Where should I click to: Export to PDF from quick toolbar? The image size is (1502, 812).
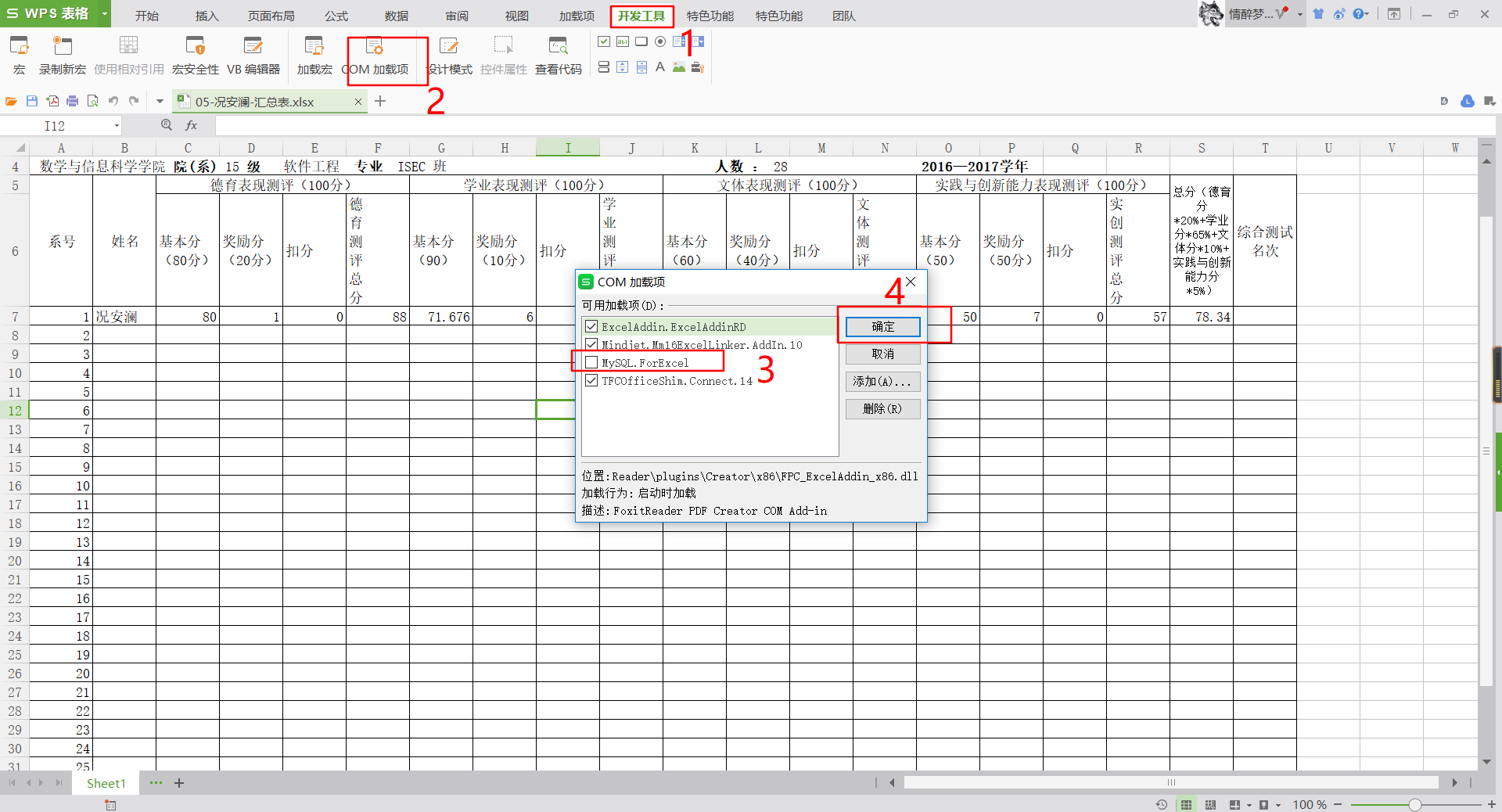pos(52,101)
